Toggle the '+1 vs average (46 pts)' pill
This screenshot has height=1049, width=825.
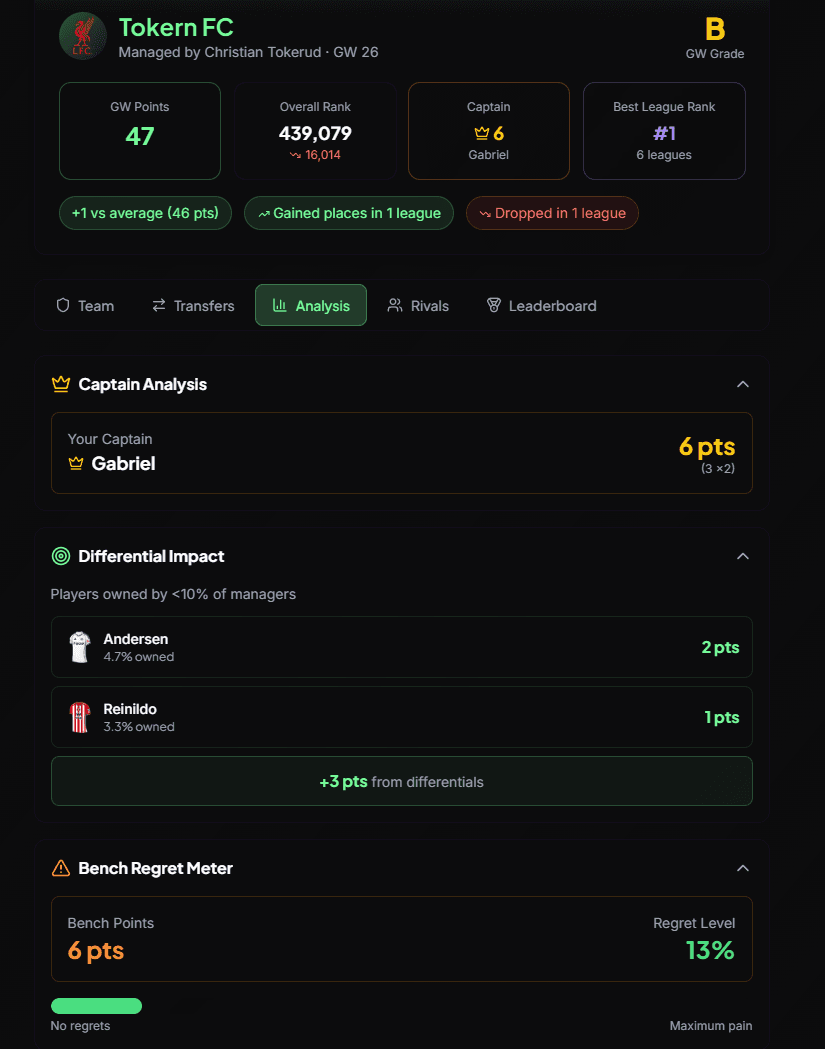(x=145, y=212)
